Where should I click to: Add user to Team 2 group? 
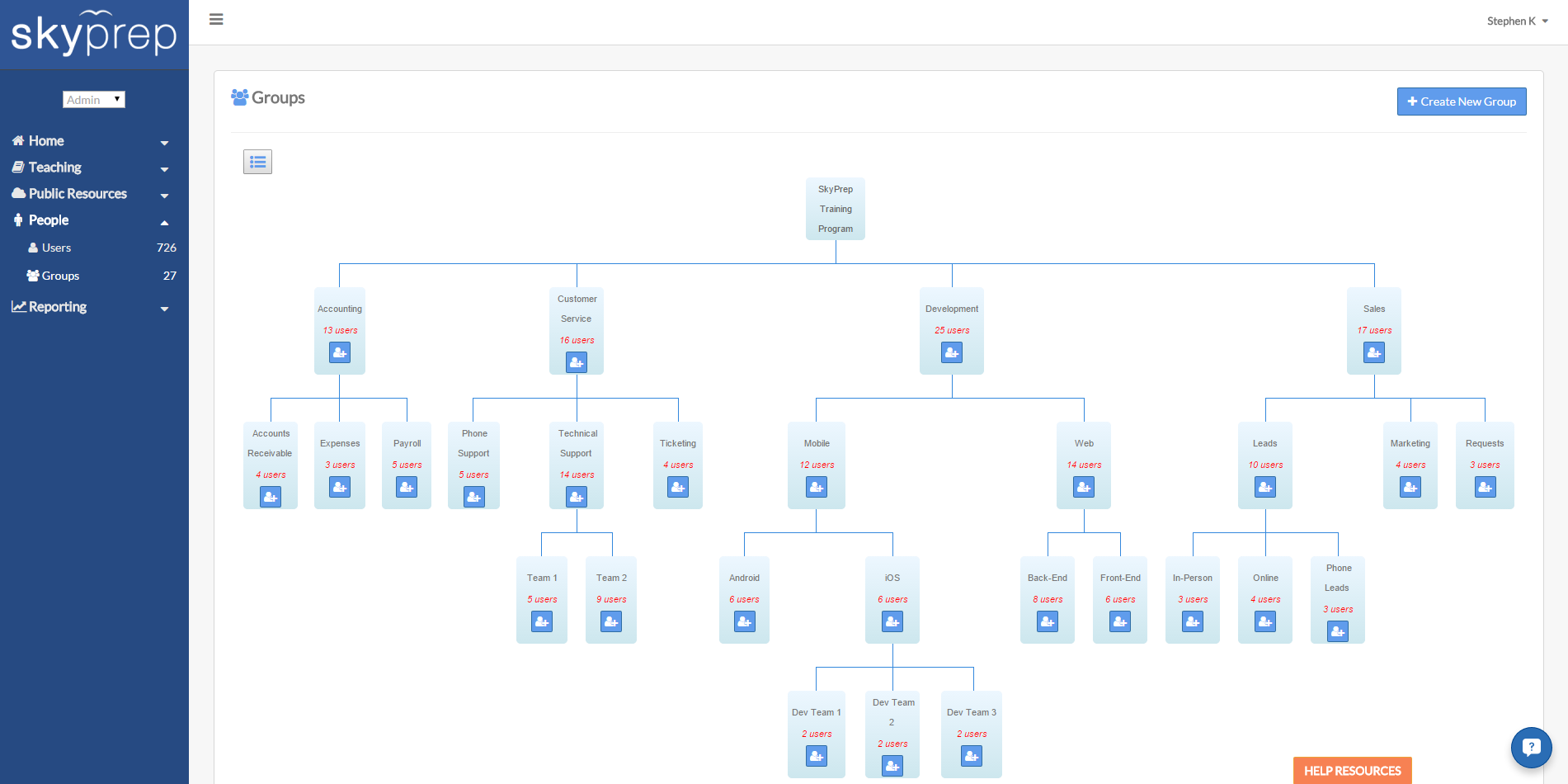611,622
